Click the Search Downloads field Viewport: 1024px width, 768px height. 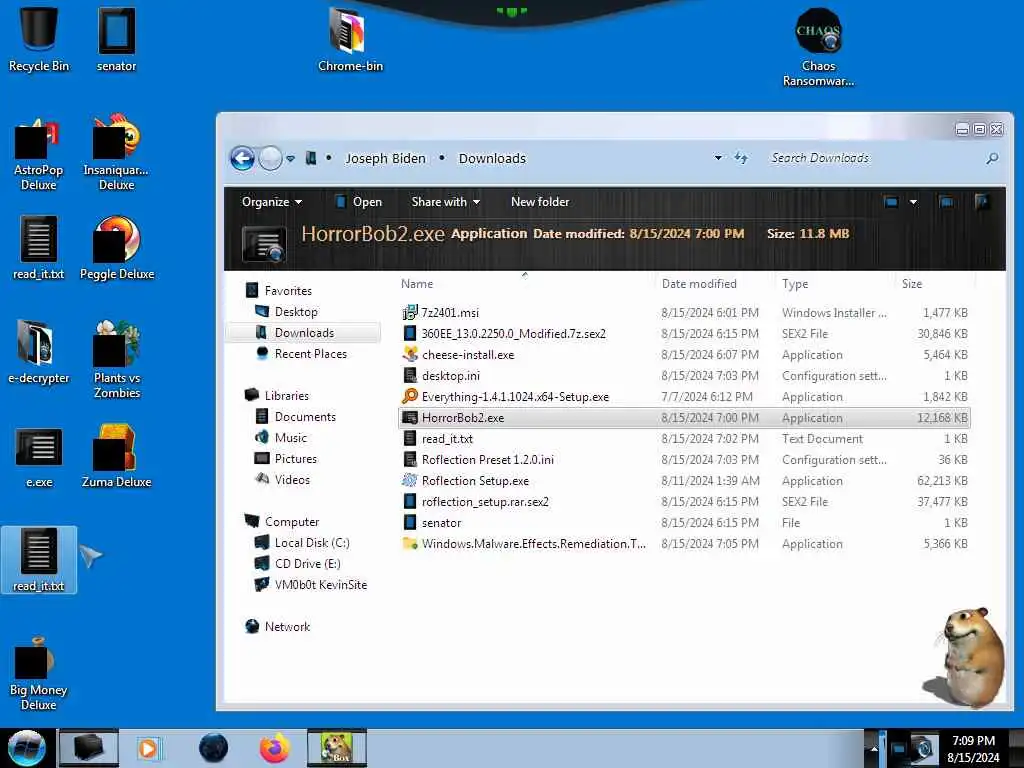[x=875, y=158]
